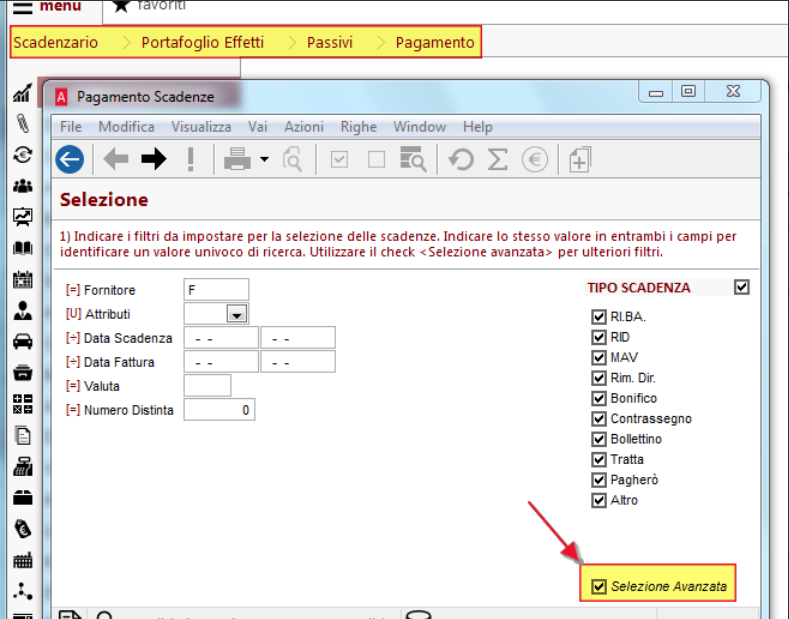
Task: Toggle the Bollettino checkbox
Action: (598, 439)
